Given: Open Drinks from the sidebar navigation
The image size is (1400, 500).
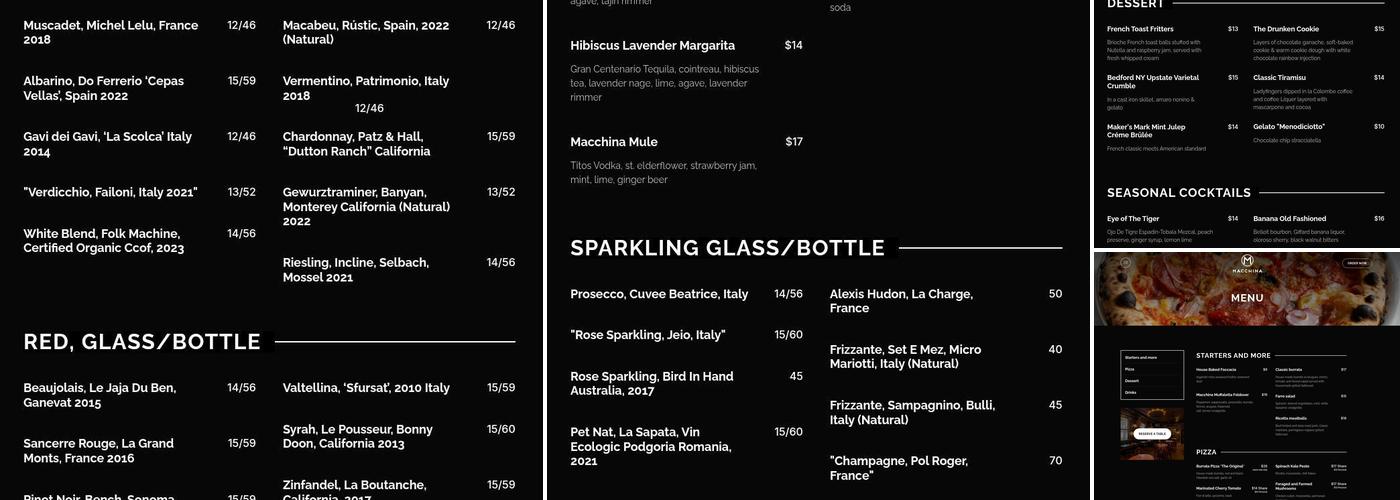Looking at the screenshot, I should [x=1131, y=393].
